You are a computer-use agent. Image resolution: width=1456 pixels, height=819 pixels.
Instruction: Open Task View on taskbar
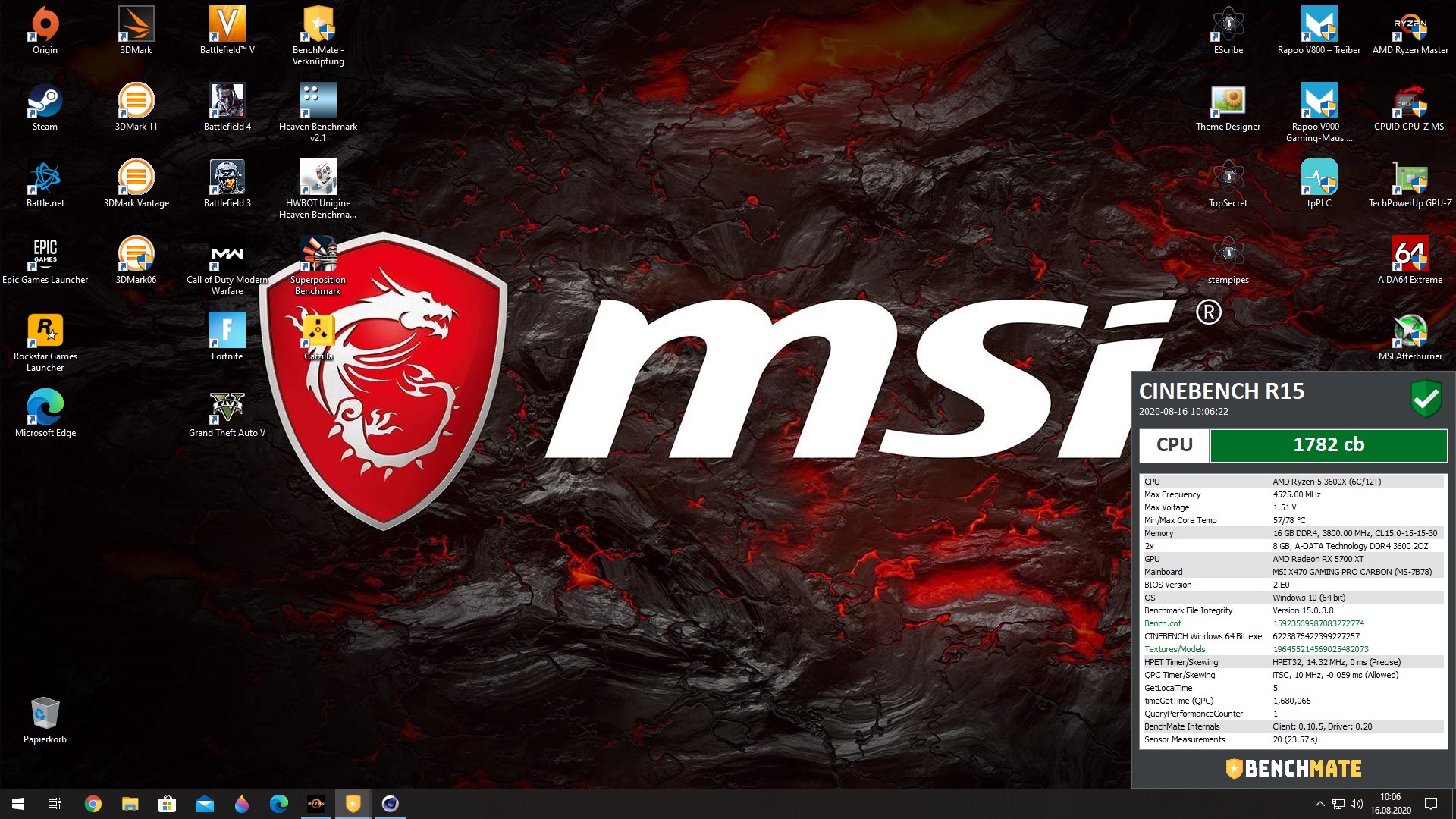(x=55, y=804)
